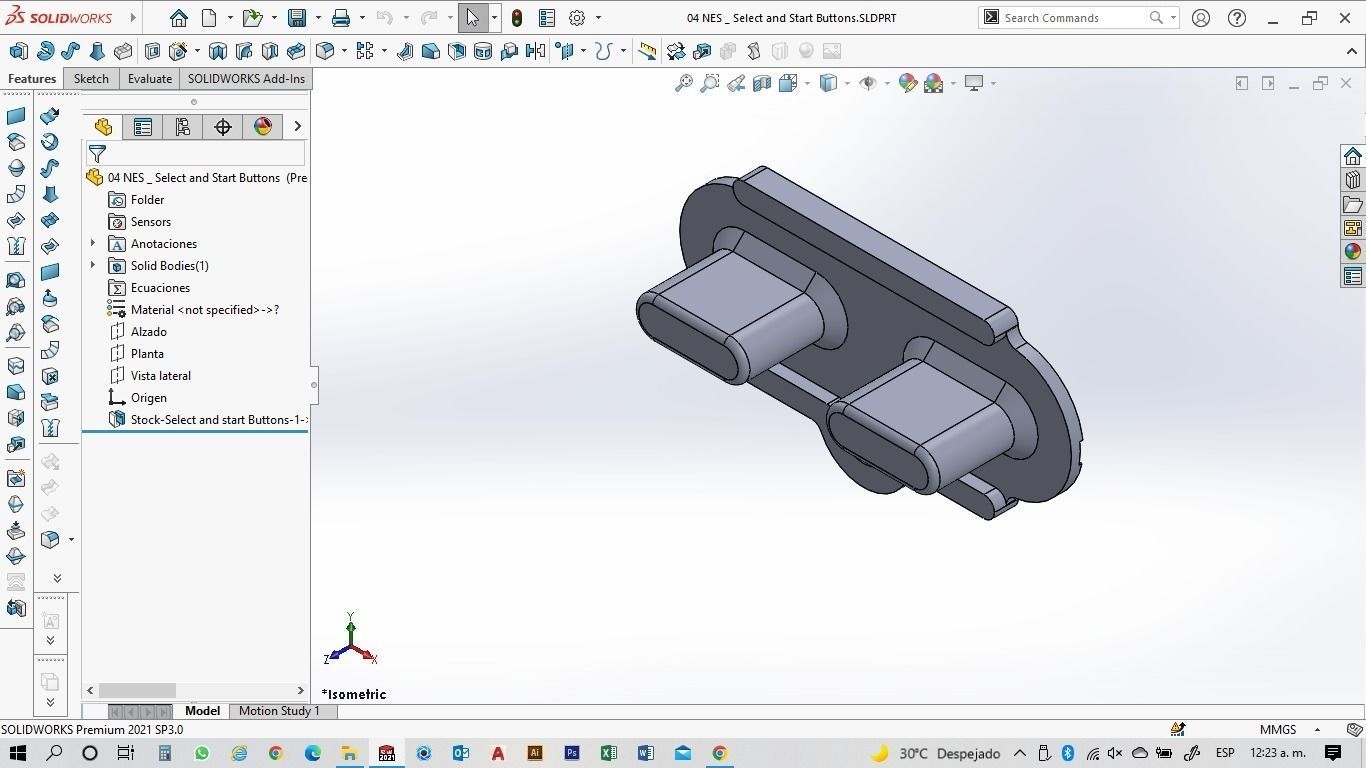The height and width of the screenshot is (768, 1366).
Task: Switch to the SOLIDWORKS Add-Ins tab
Action: tap(246, 79)
